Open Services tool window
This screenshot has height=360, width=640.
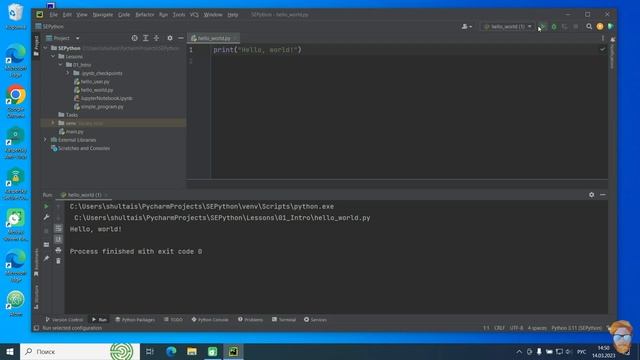pos(315,320)
